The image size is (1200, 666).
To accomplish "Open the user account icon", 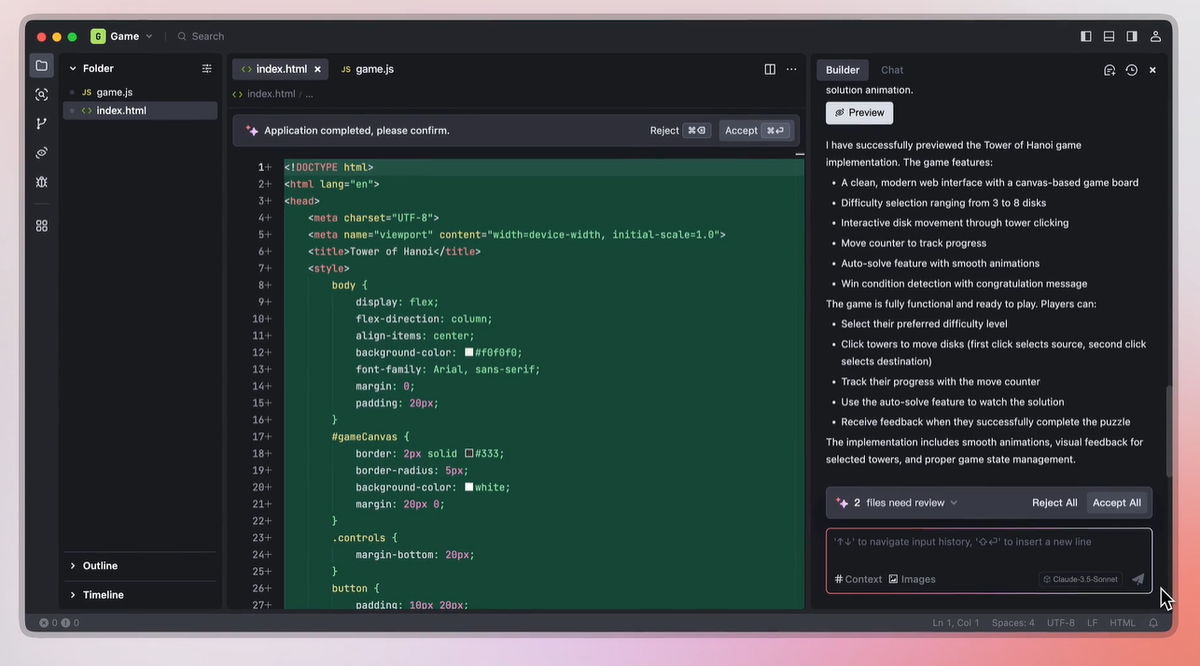I will 1156,36.
